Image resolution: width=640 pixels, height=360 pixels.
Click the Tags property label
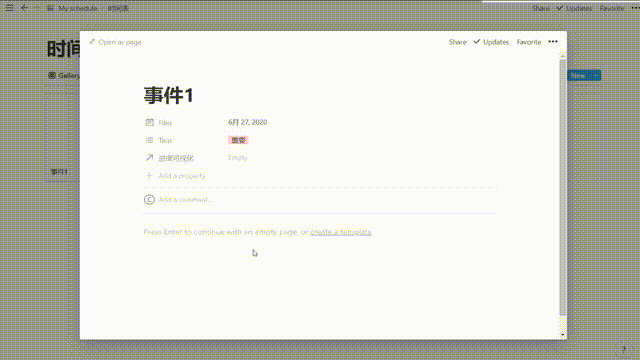(x=165, y=140)
